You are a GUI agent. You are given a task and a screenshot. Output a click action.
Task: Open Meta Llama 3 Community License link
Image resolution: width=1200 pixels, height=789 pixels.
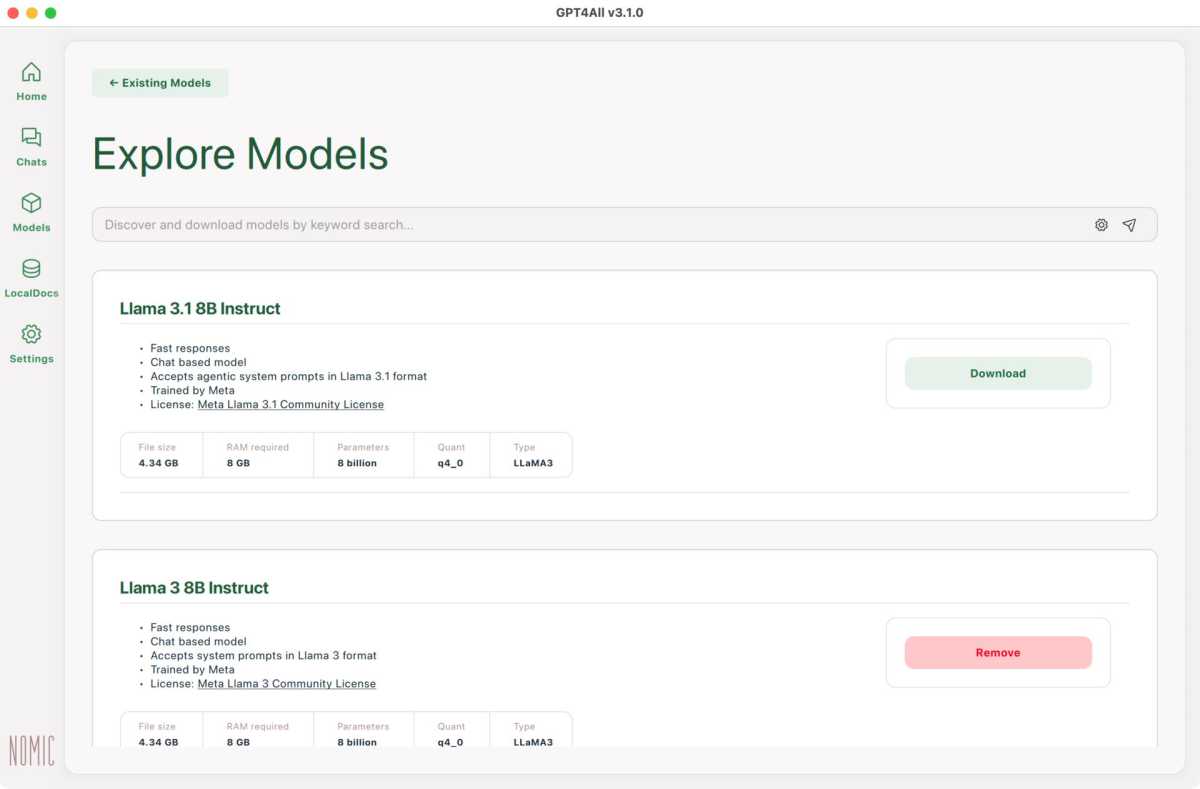286,684
